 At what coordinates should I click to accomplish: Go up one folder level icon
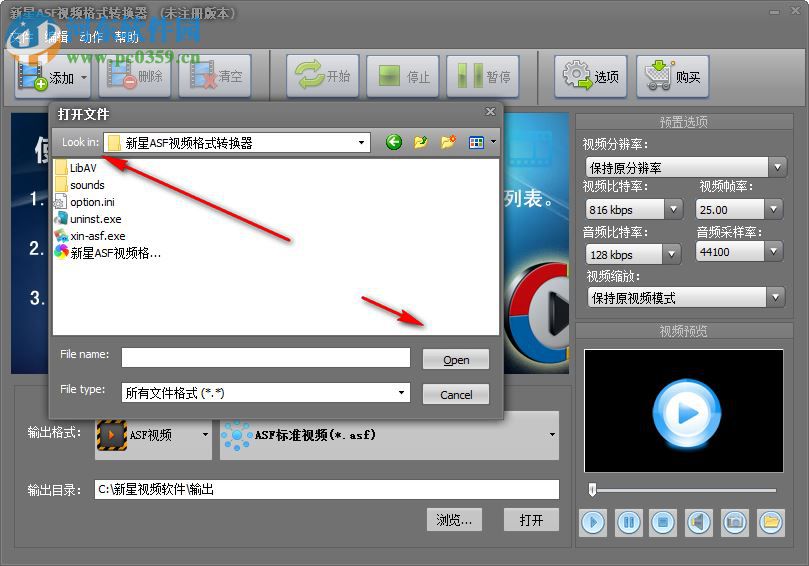421,142
